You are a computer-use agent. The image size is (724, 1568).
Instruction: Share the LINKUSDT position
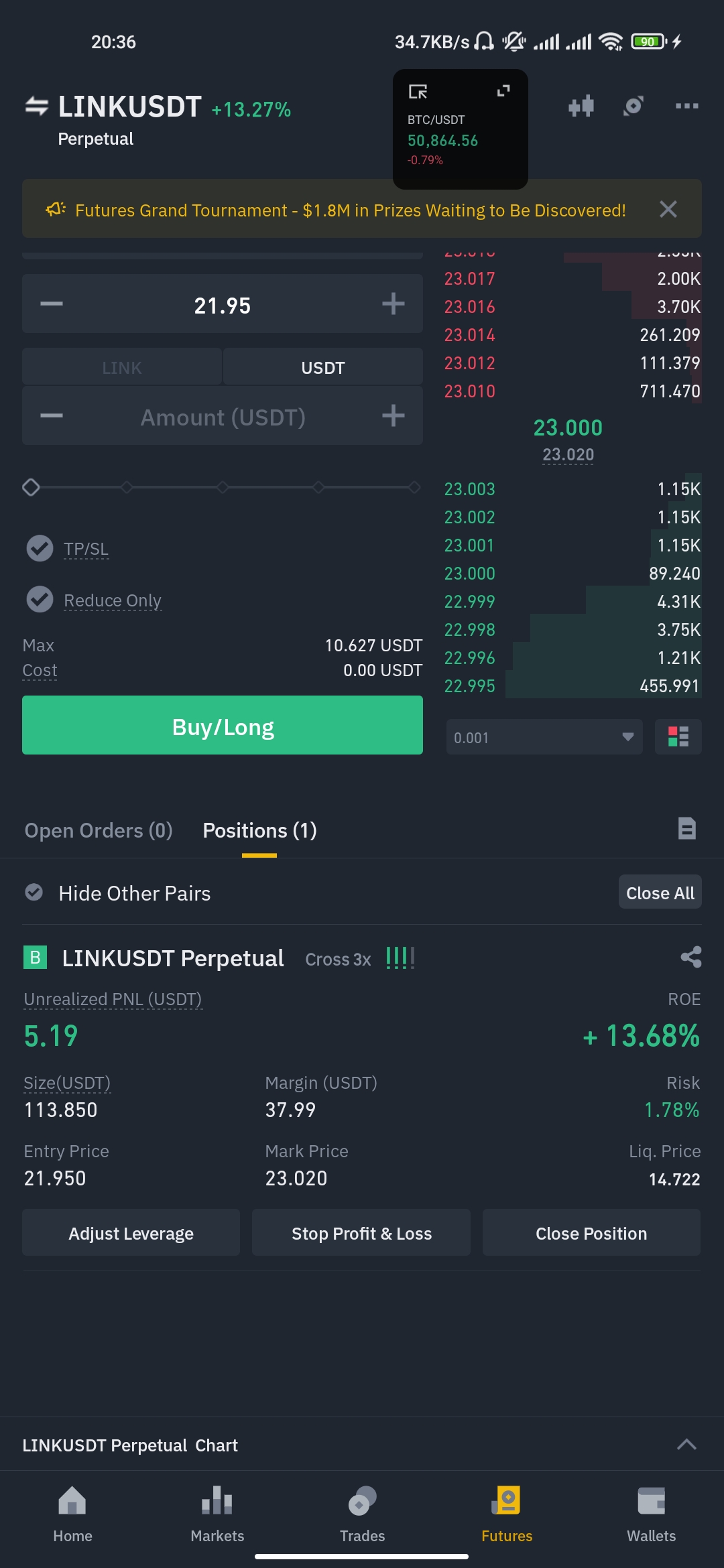[x=690, y=957]
